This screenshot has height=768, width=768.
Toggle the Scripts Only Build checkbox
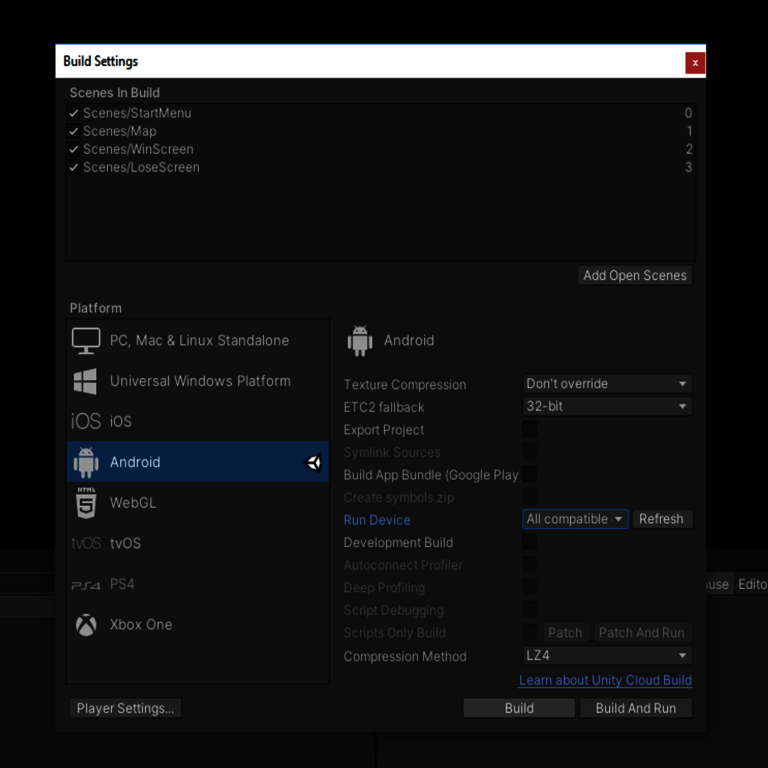tap(529, 632)
